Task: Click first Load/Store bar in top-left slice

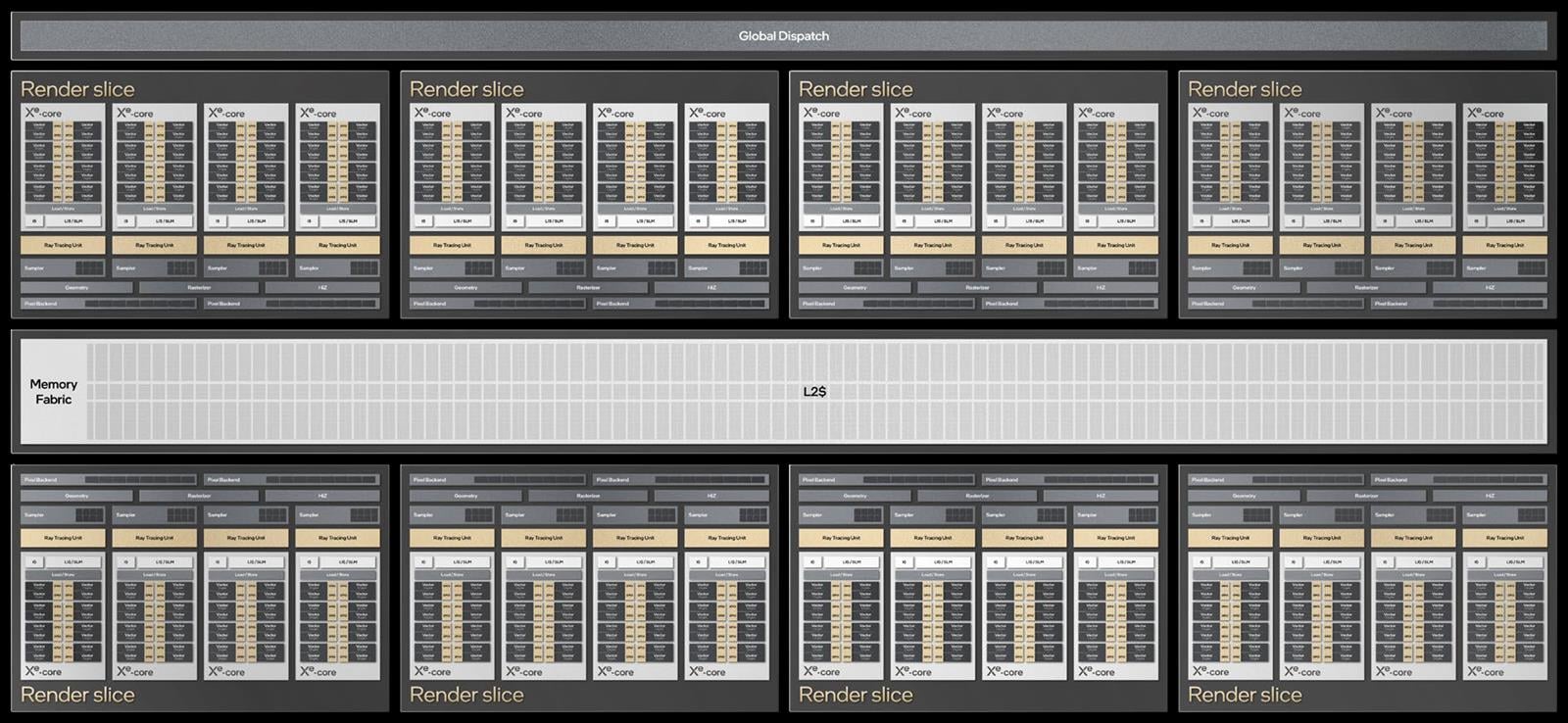Action: 63,209
